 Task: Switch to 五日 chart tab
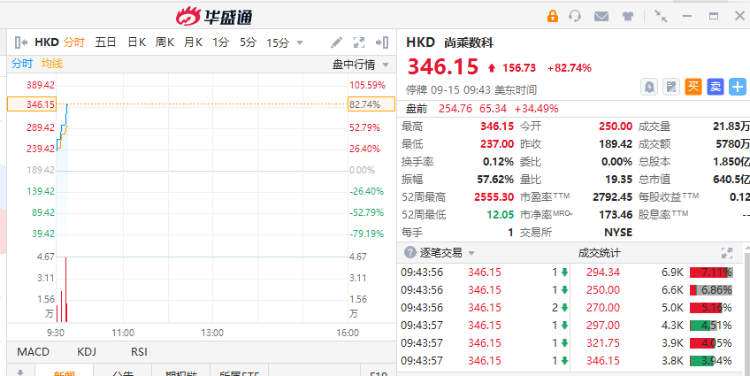[105, 43]
